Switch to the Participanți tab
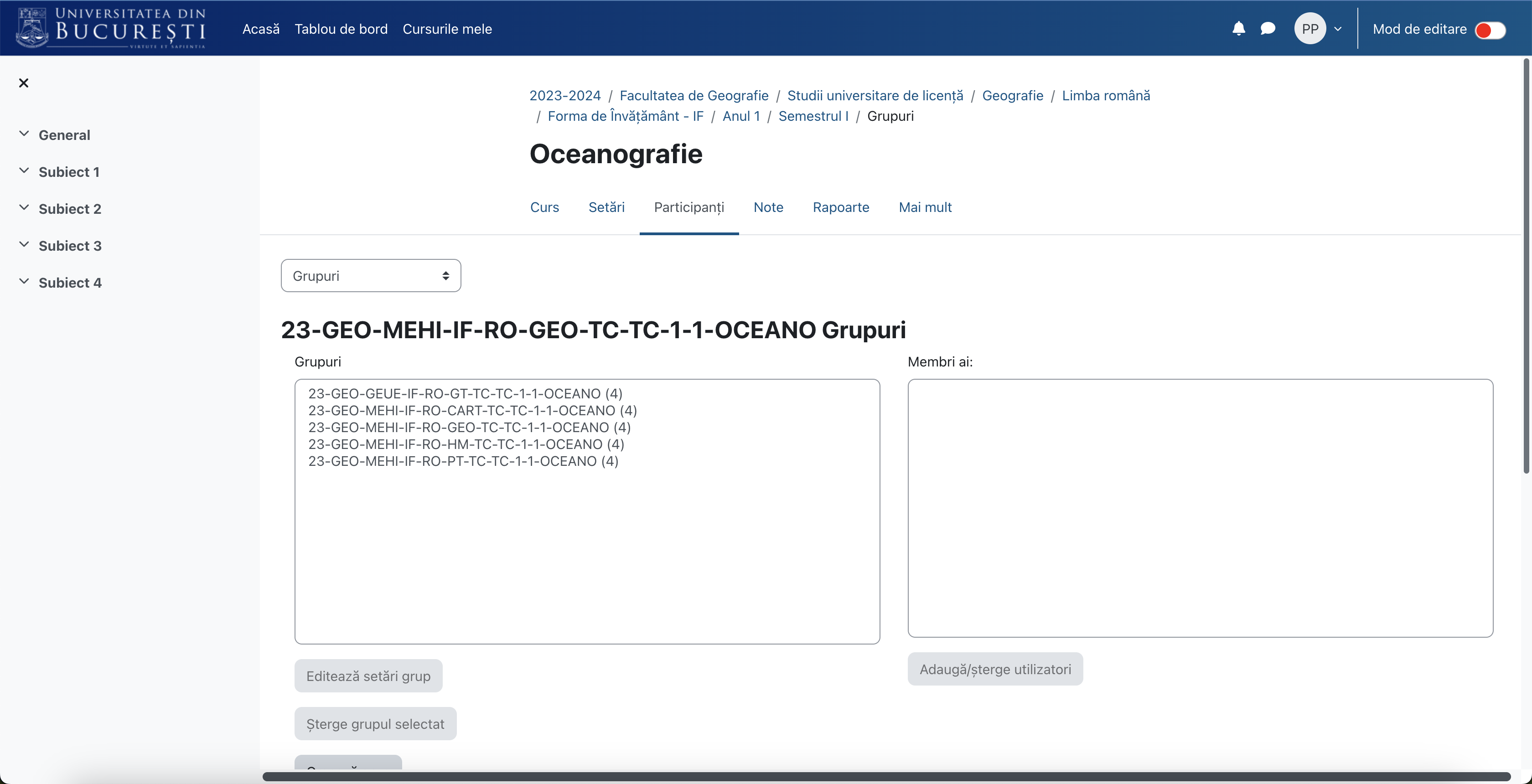The image size is (1532, 784). click(x=688, y=207)
